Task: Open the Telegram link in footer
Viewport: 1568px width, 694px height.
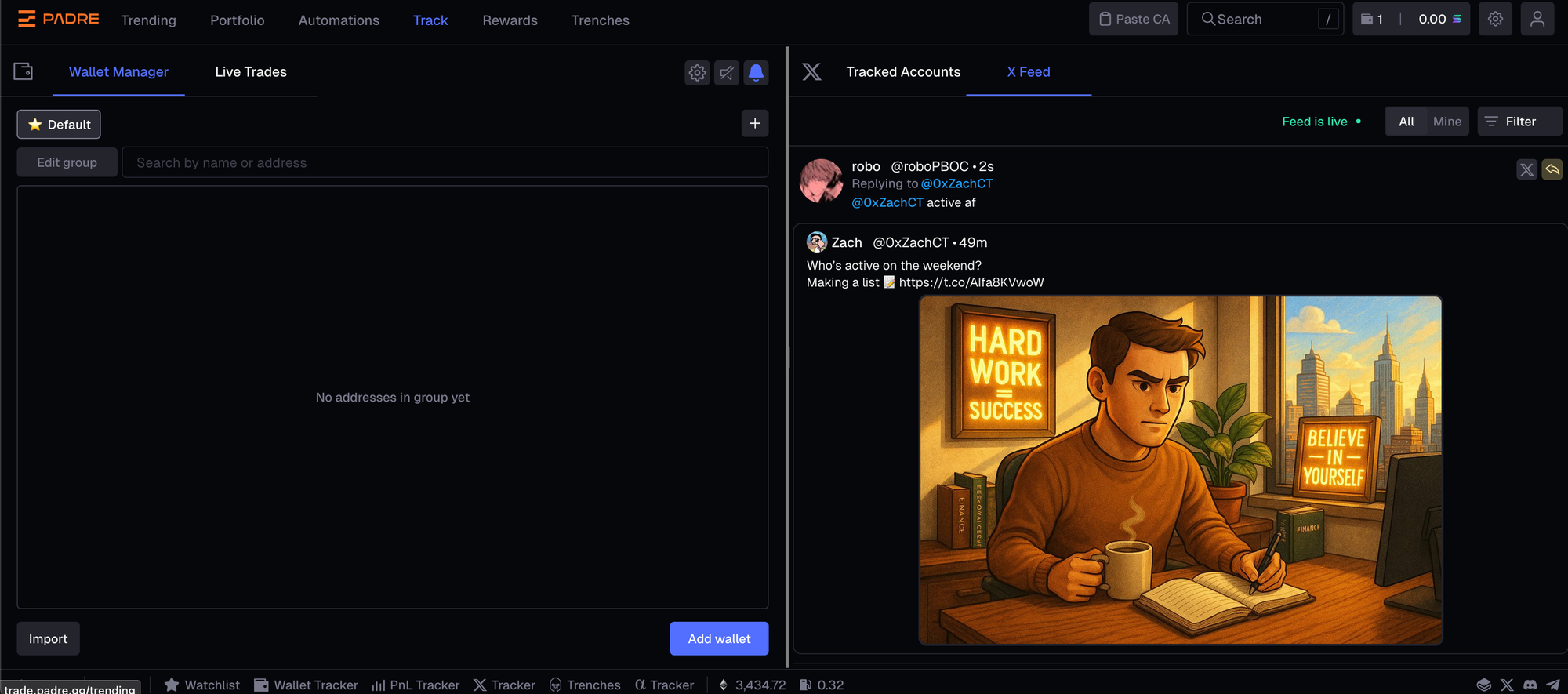Action: coord(1553,685)
